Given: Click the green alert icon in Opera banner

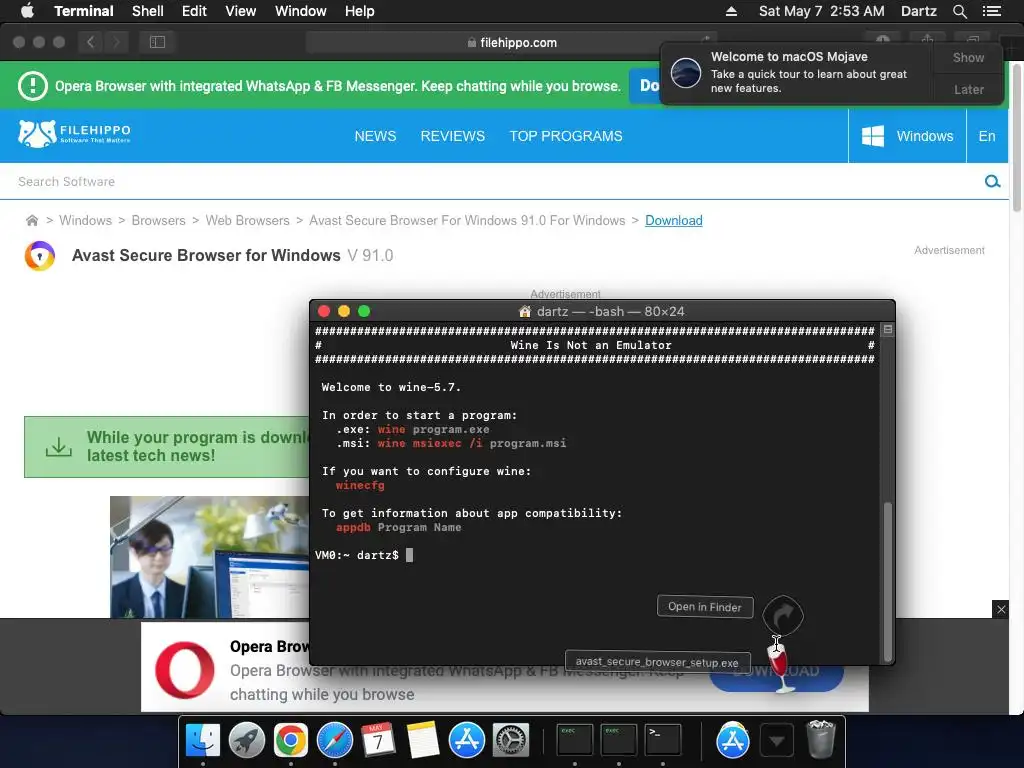Looking at the screenshot, I should coord(33,86).
